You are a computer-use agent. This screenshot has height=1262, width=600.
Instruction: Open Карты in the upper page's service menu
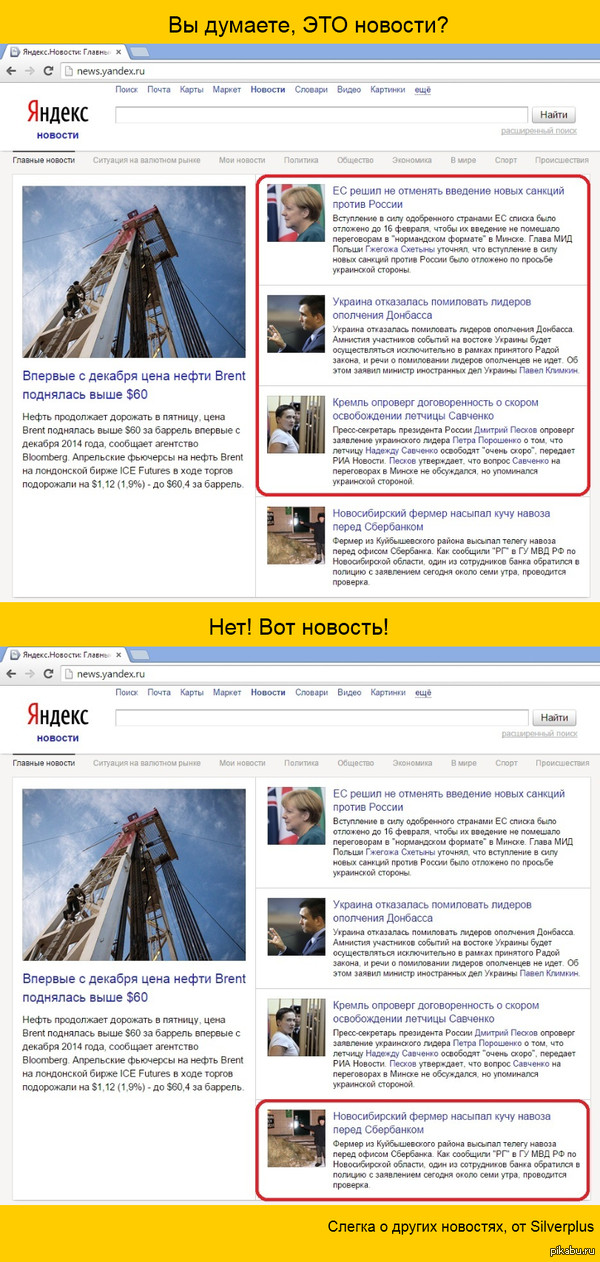pyautogui.click(x=191, y=90)
